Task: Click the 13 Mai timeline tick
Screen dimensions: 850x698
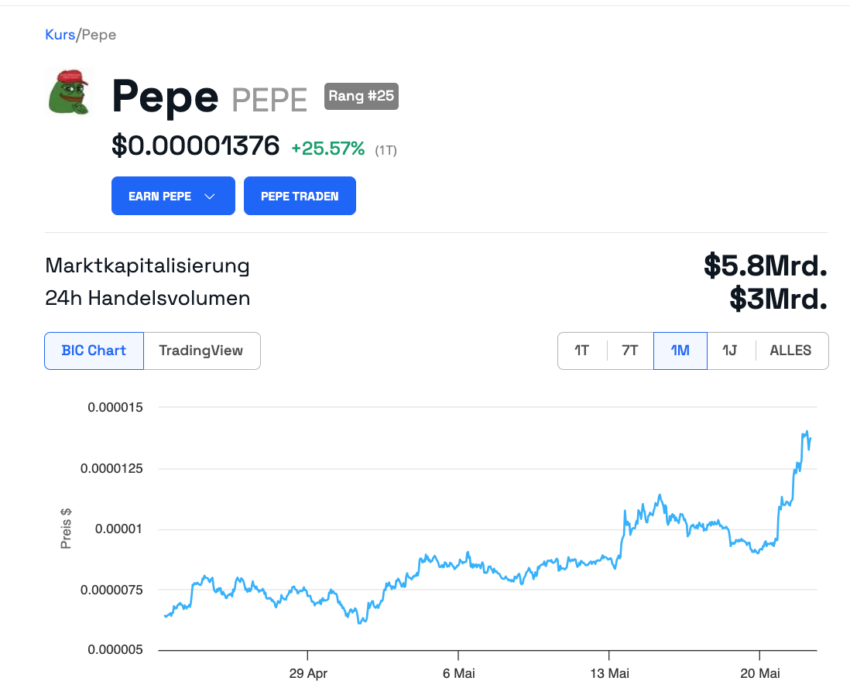Action: pos(609,673)
